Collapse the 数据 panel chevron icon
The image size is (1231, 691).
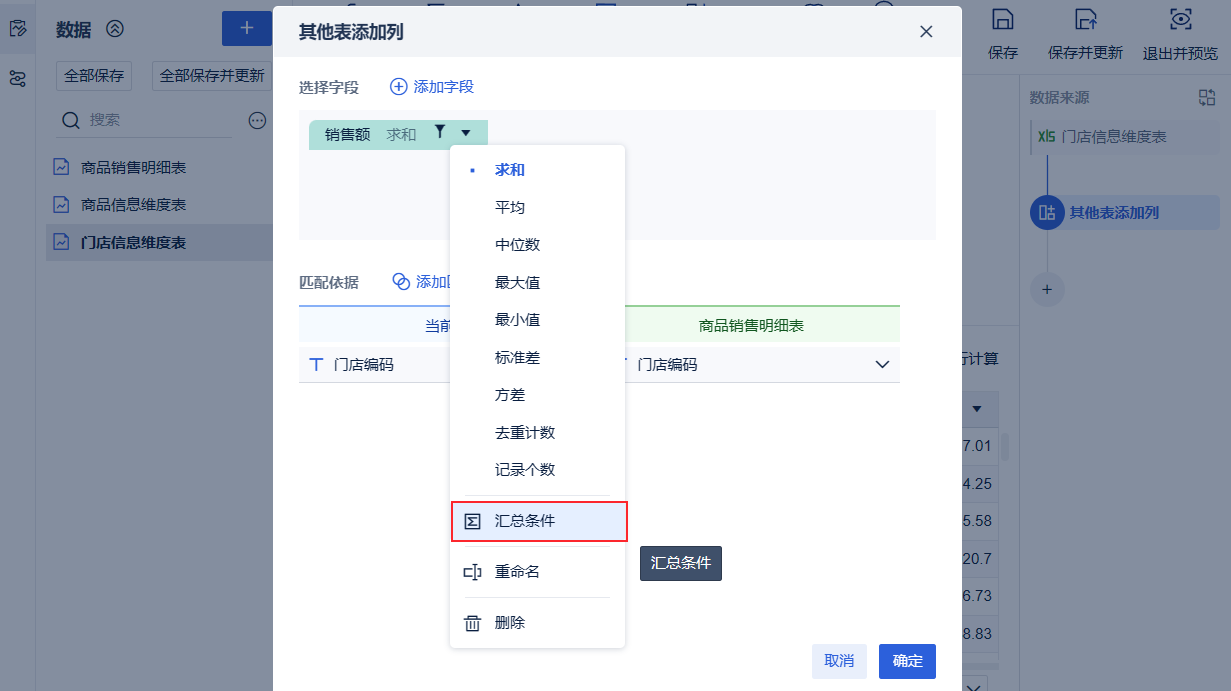115,29
